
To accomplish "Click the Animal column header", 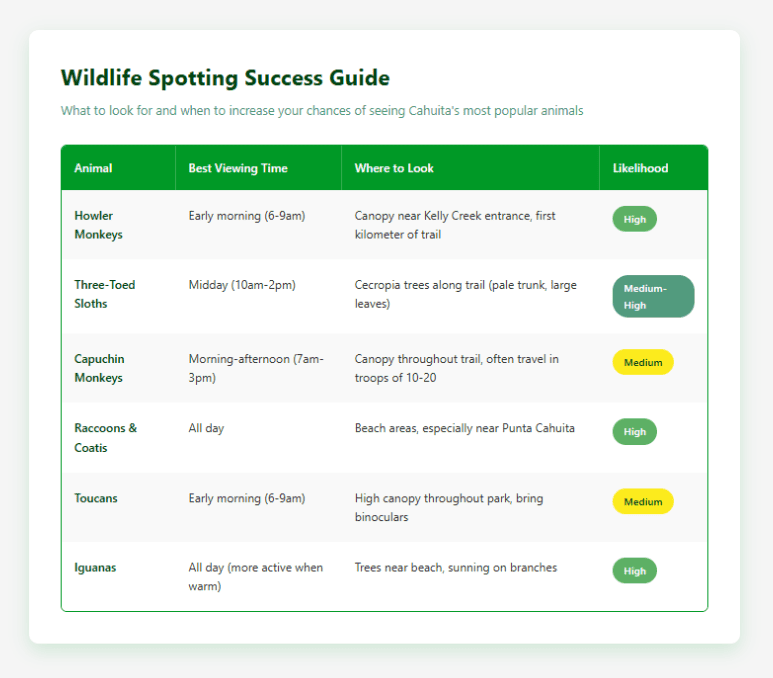I will tap(93, 168).
